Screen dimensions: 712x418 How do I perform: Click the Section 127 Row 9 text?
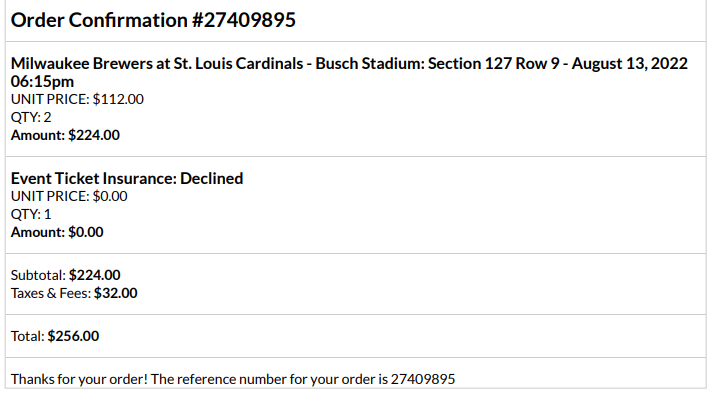496,64
